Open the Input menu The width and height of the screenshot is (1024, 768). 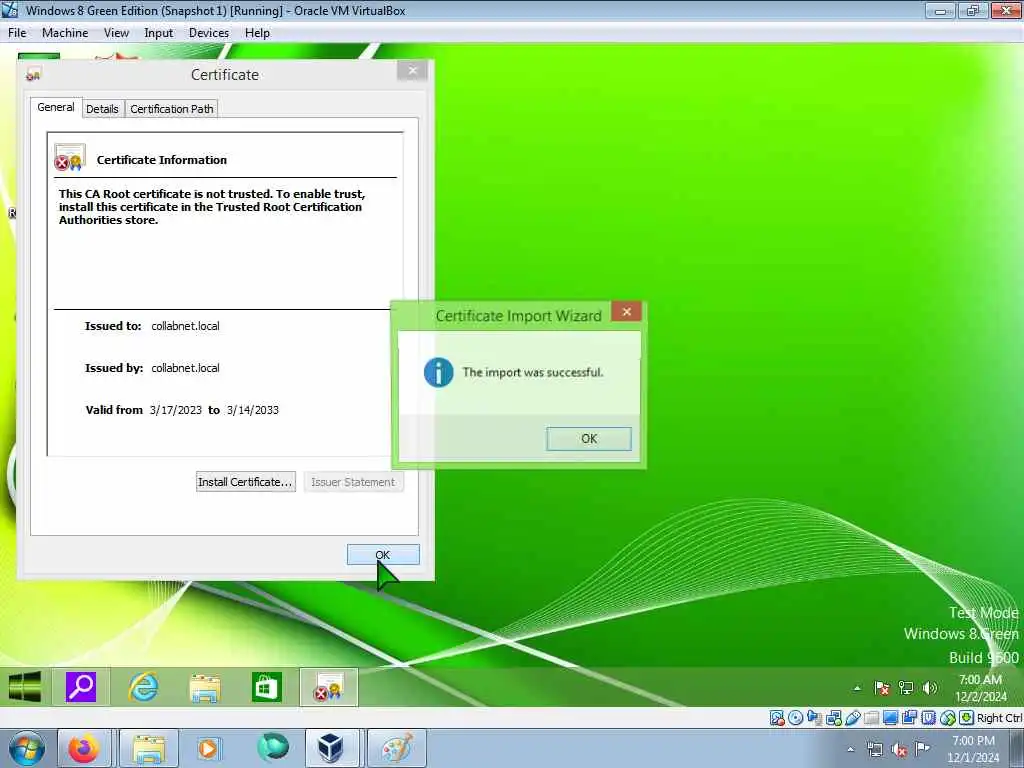tap(159, 33)
